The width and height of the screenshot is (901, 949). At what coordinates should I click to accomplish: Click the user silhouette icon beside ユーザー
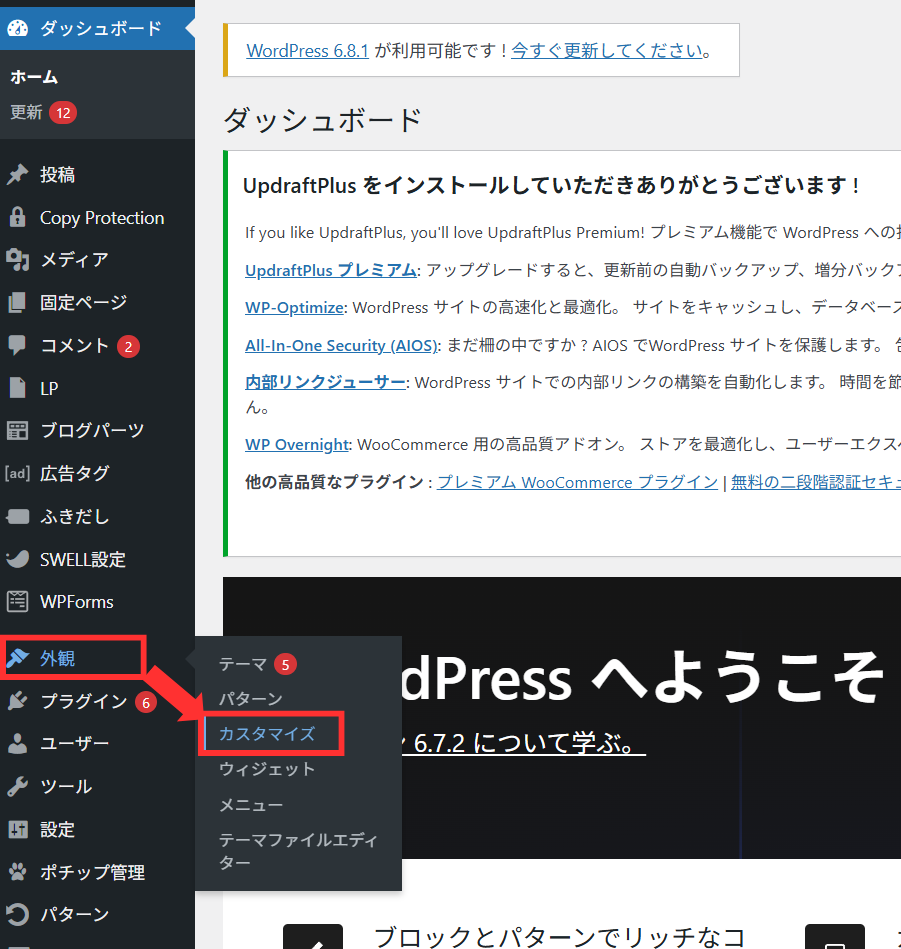[x=18, y=743]
